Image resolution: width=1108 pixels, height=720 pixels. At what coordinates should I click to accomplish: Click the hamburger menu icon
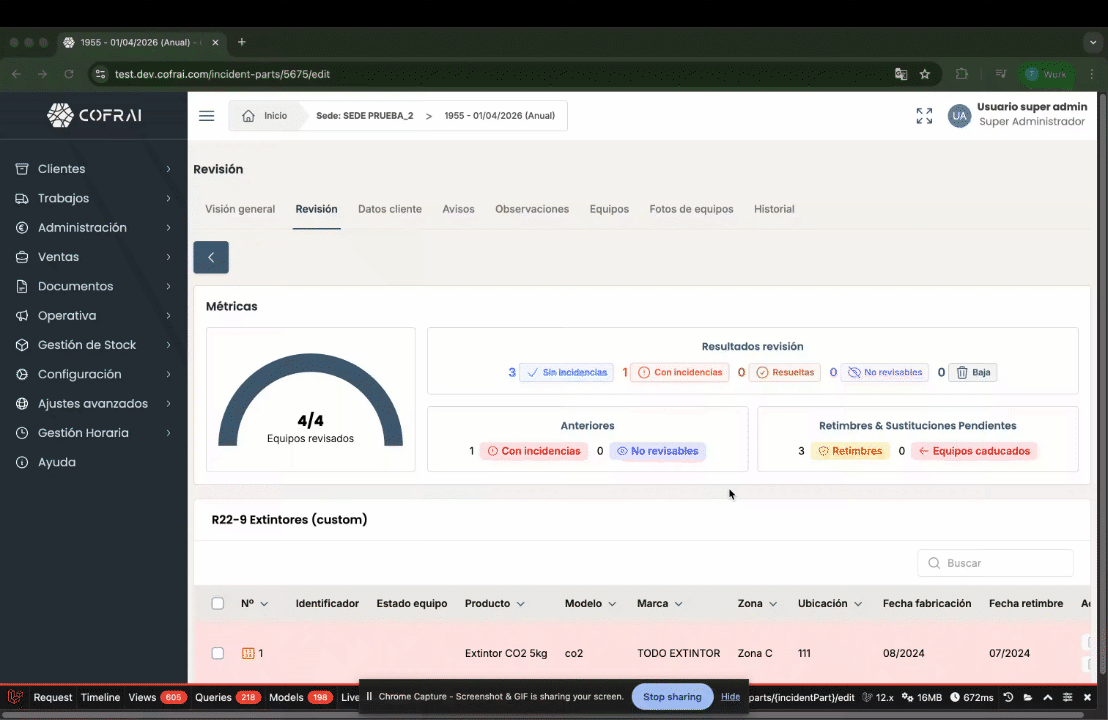[x=206, y=116]
